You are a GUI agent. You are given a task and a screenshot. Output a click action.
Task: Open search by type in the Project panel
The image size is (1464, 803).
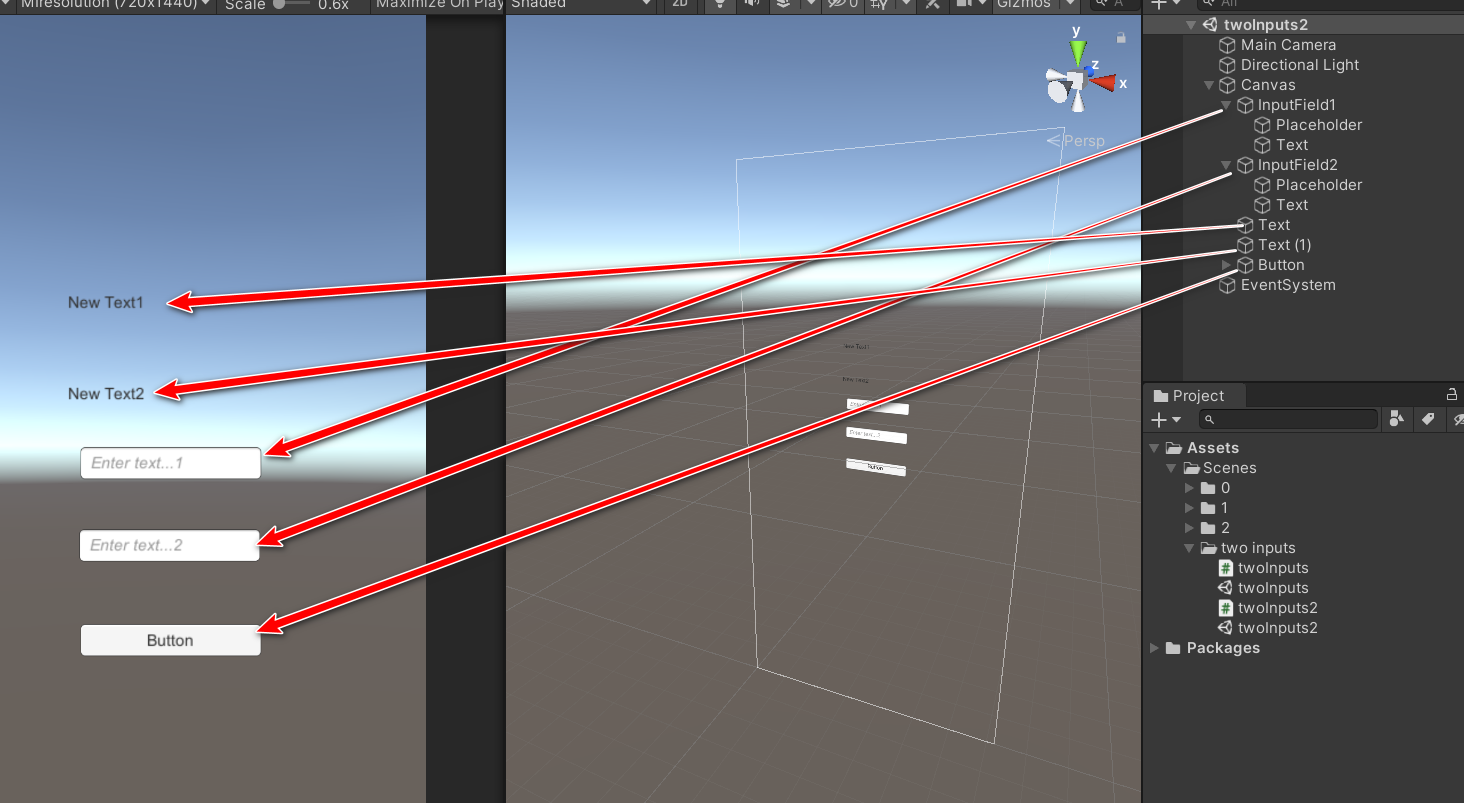coord(1397,419)
